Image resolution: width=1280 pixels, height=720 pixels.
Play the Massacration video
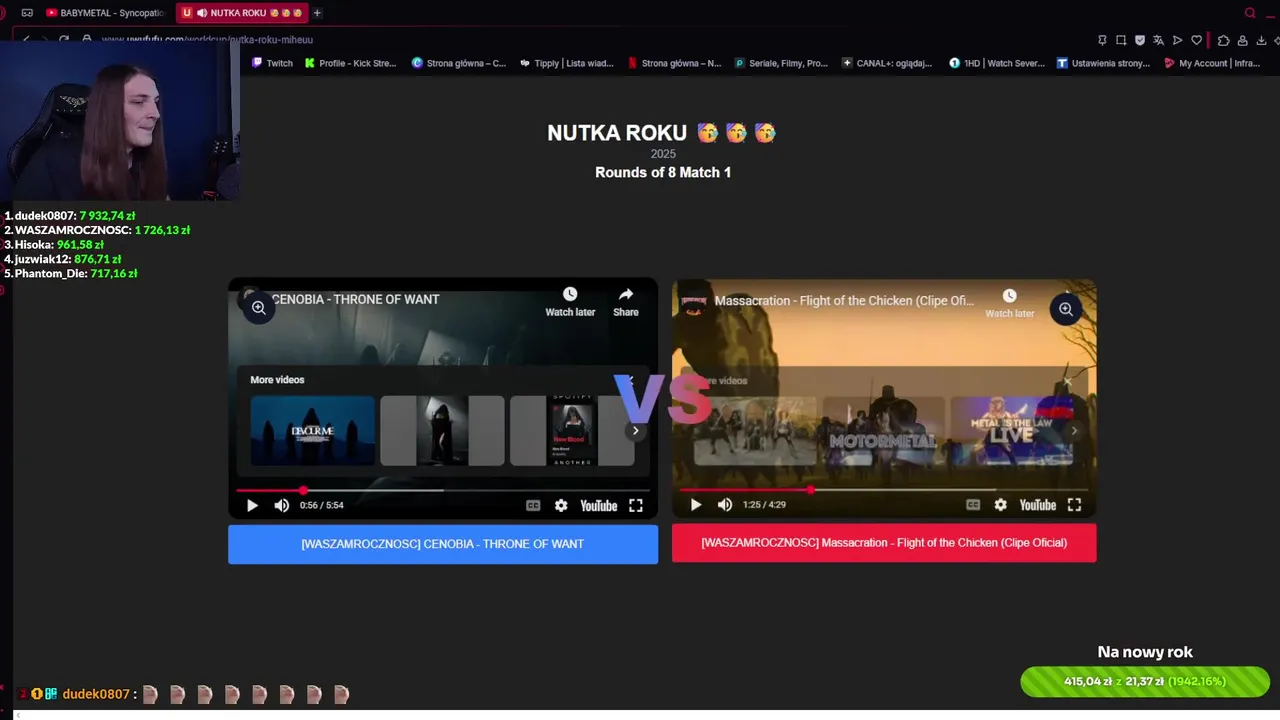coord(696,505)
